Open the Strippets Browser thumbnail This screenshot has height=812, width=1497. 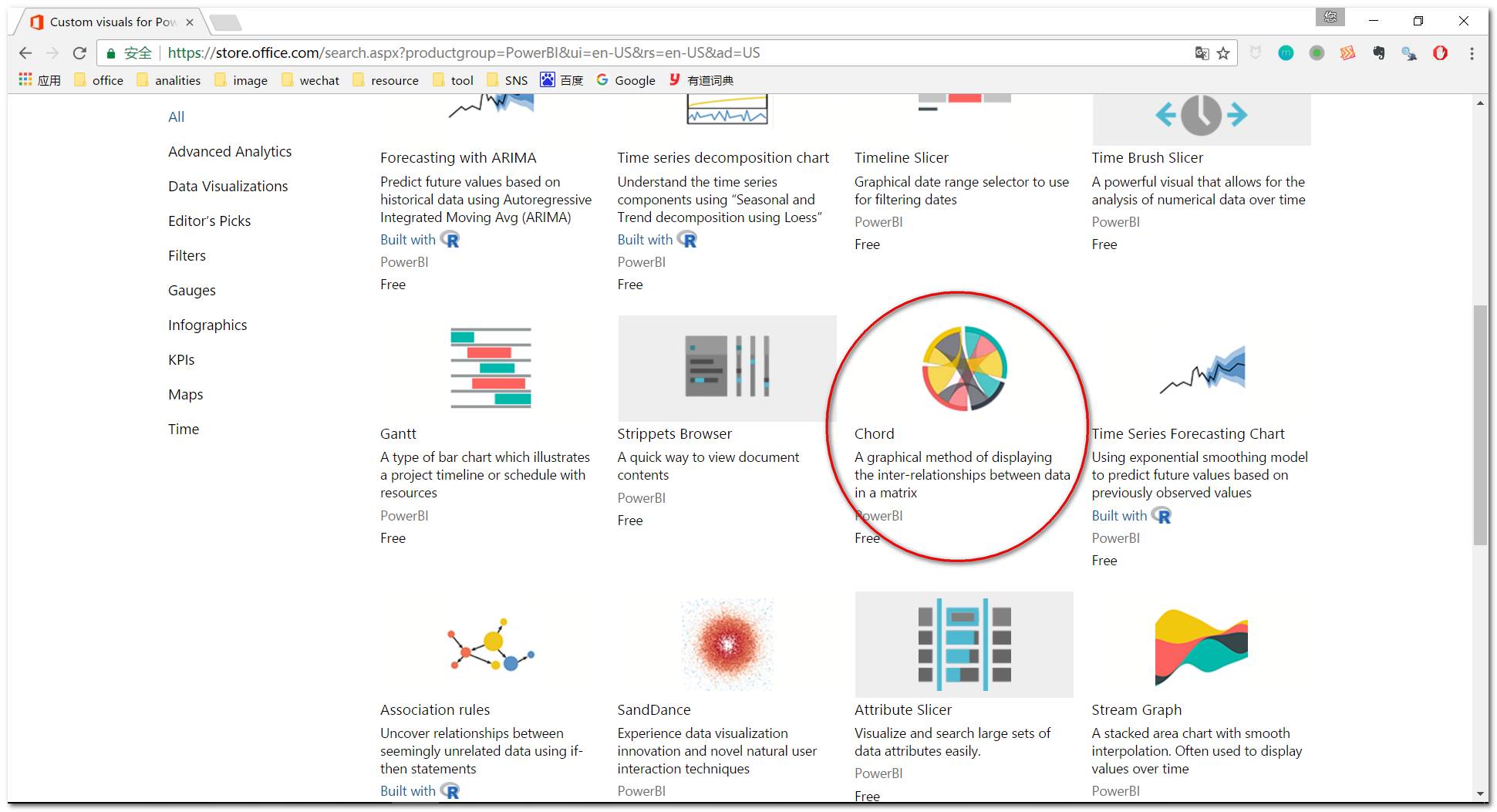pos(727,368)
